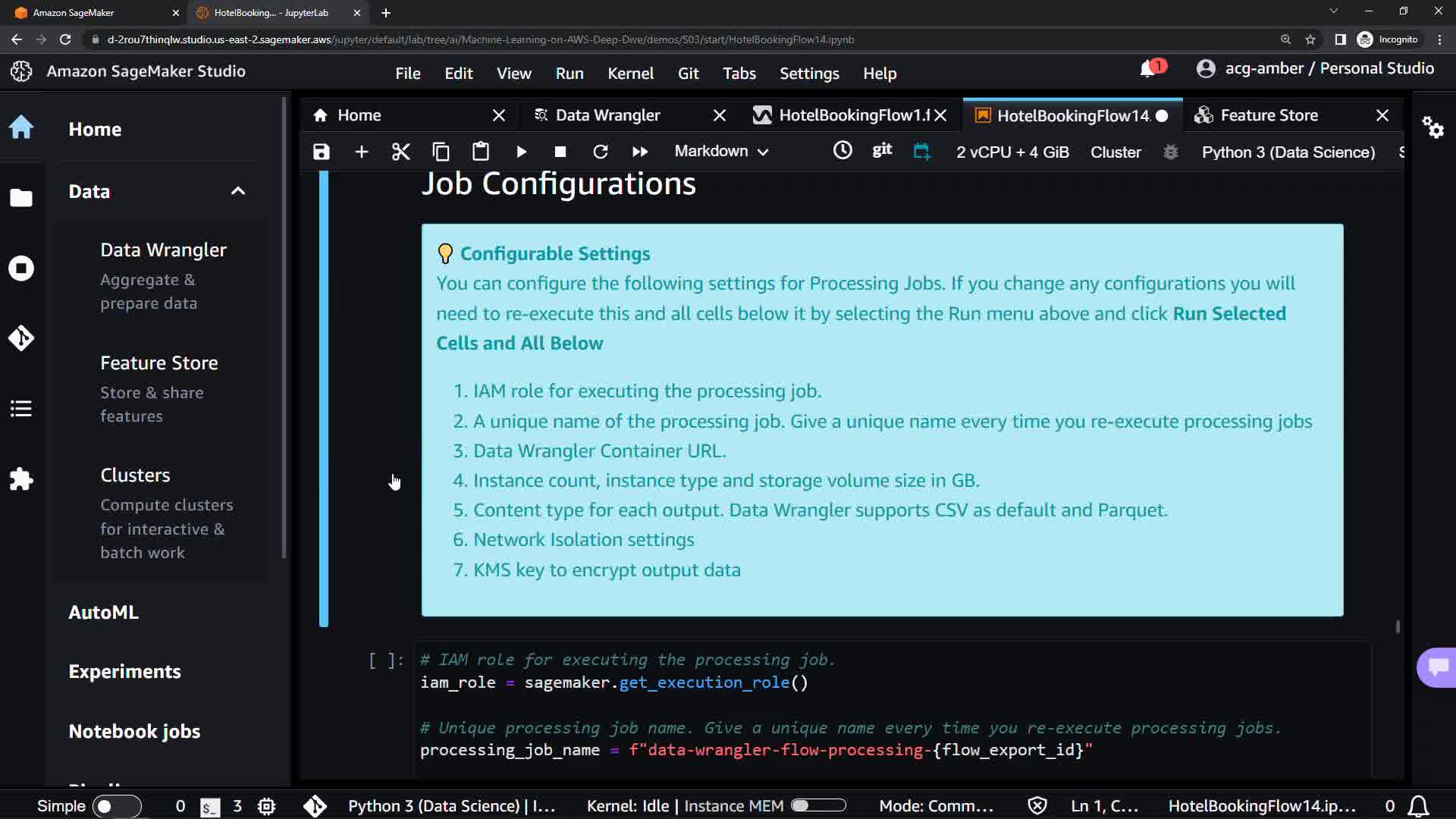
Task: Save the notebook with the floppy disk icon
Action: tap(322, 152)
